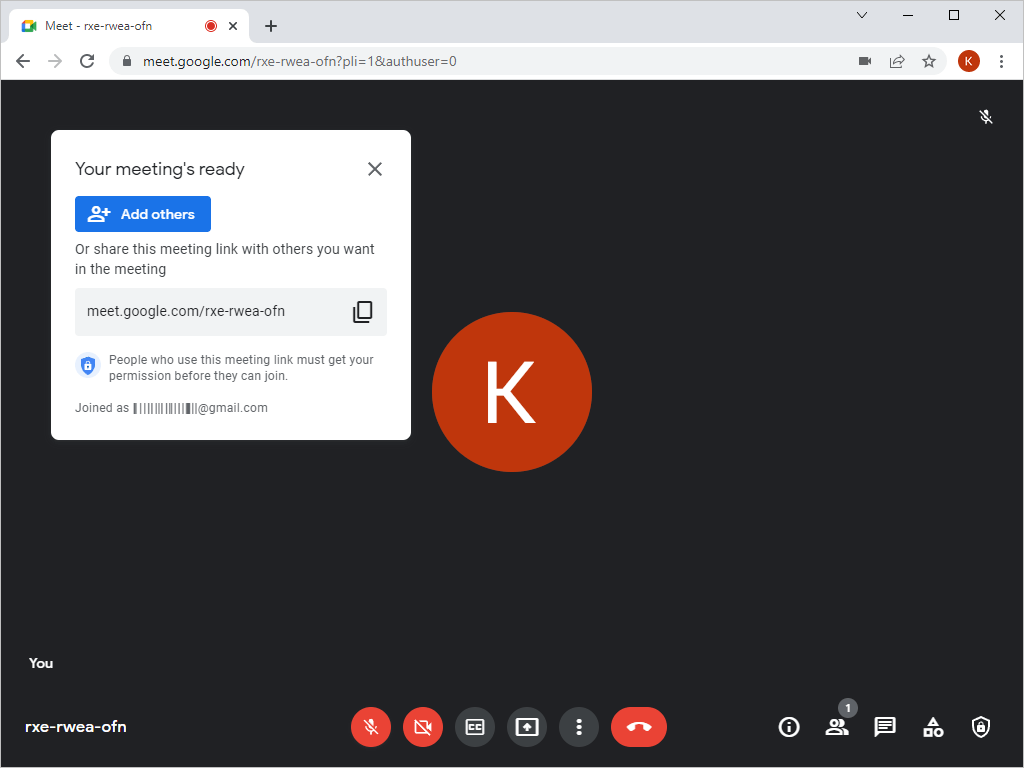This screenshot has width=1024, height=768.
Task: Click the muted microphone indicator top right
Action: tap(986, 117)
